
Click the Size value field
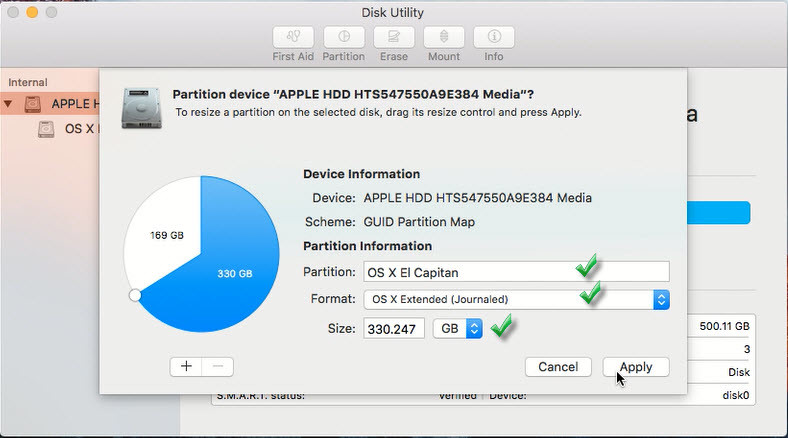tap(393, 328)
